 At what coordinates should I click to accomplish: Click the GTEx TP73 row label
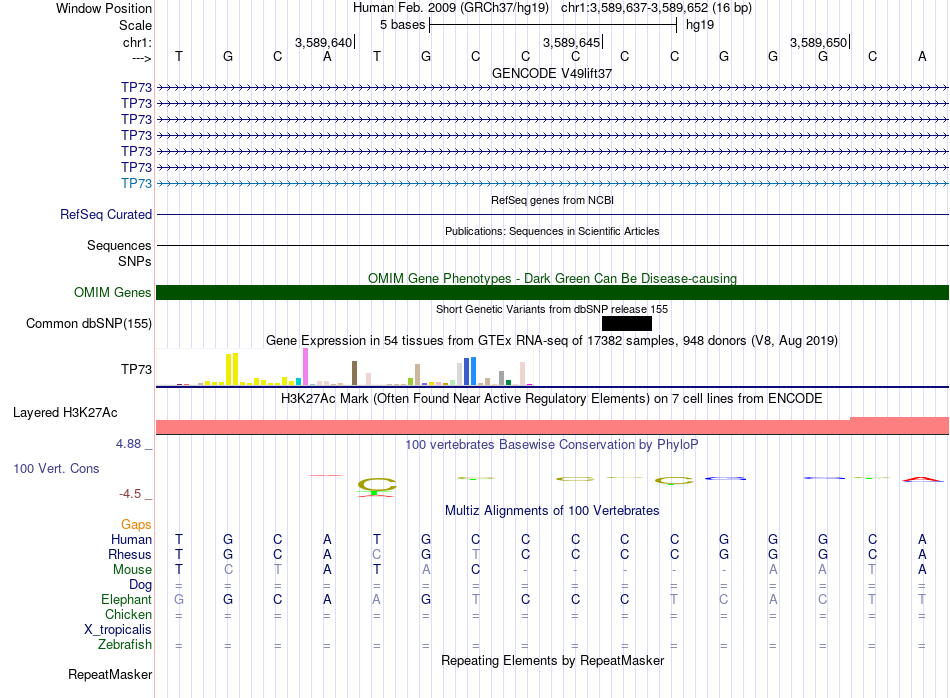(136, 370)
